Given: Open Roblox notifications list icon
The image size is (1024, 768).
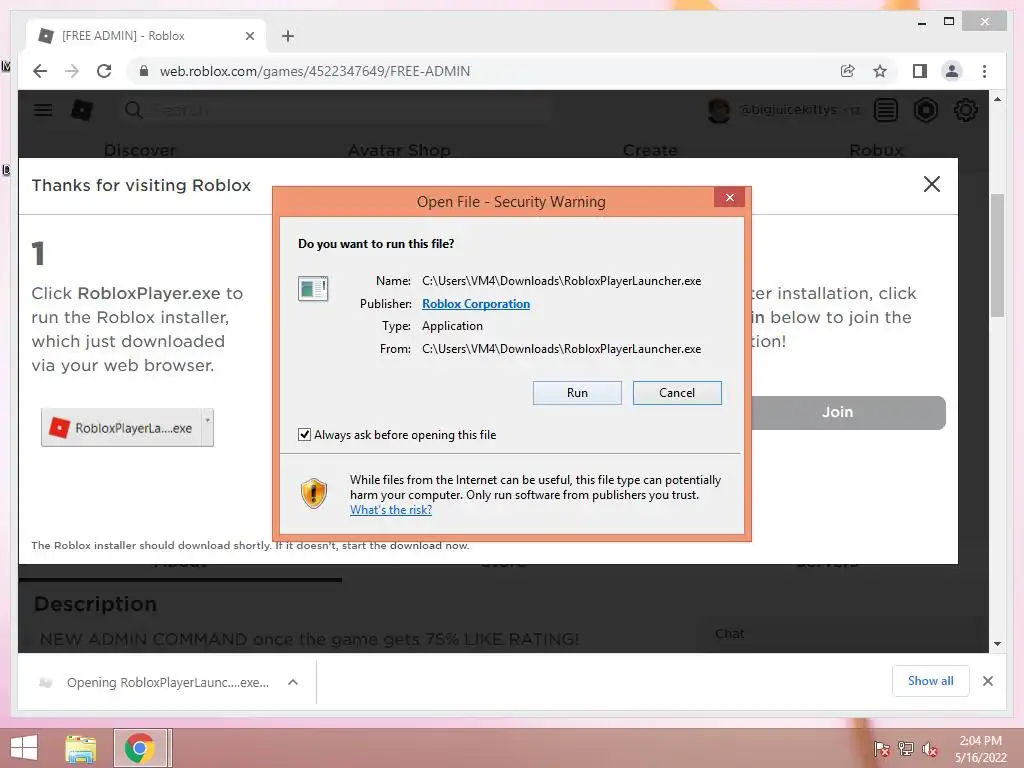Looking at the screenshot, I should [886, 110].
